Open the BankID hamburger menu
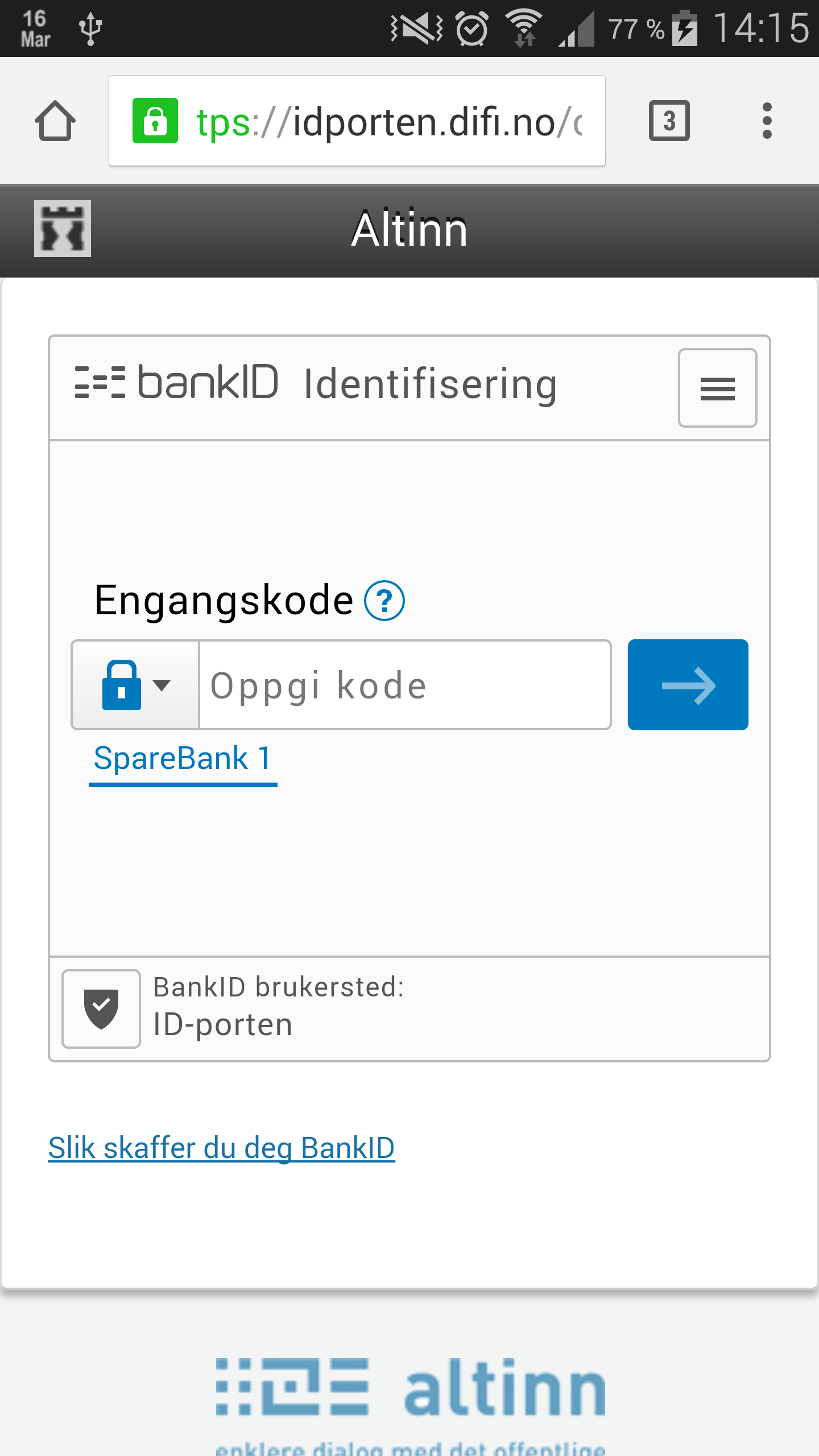819x1456 pixels. coord(717,388)
